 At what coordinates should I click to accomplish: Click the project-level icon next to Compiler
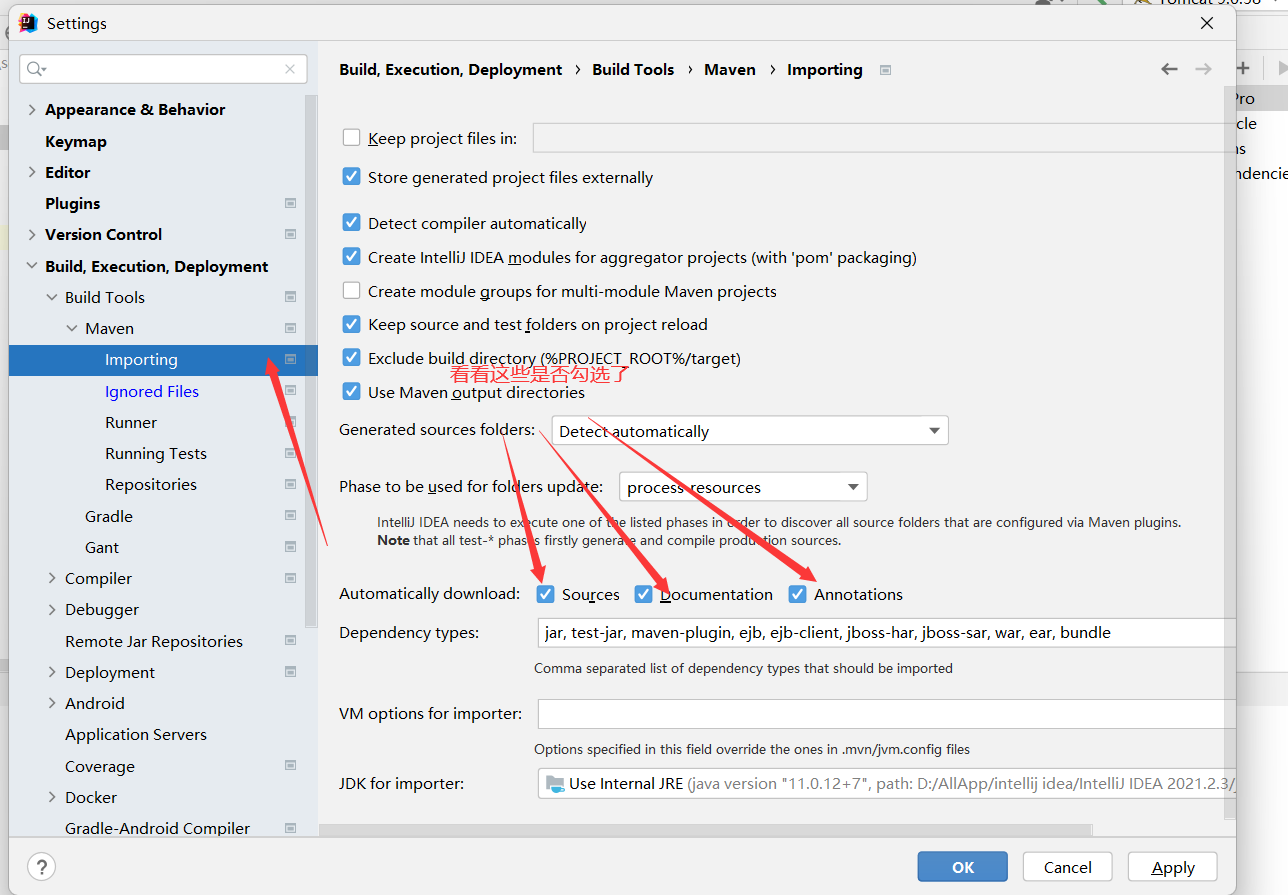click(290, 578)
